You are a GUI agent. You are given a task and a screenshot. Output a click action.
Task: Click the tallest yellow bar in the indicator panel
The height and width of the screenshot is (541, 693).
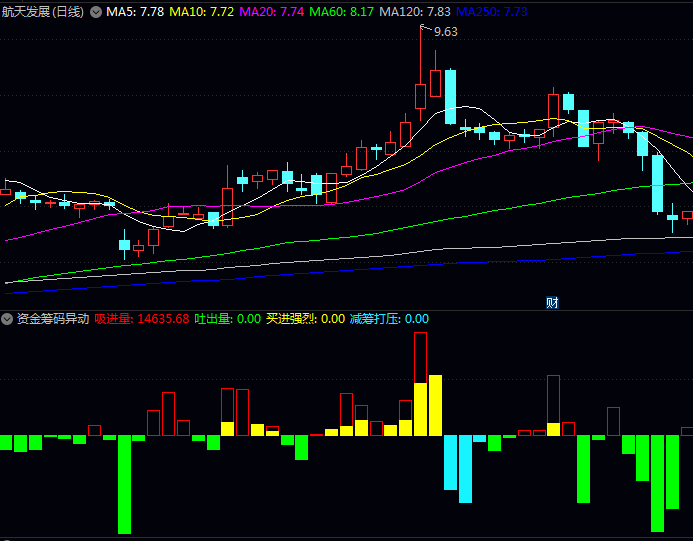(435, 405)
